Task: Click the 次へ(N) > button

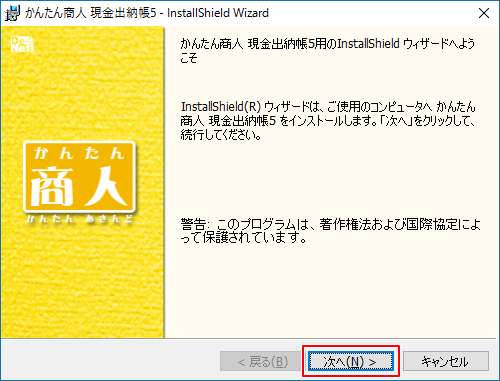Action: point(351,361)
